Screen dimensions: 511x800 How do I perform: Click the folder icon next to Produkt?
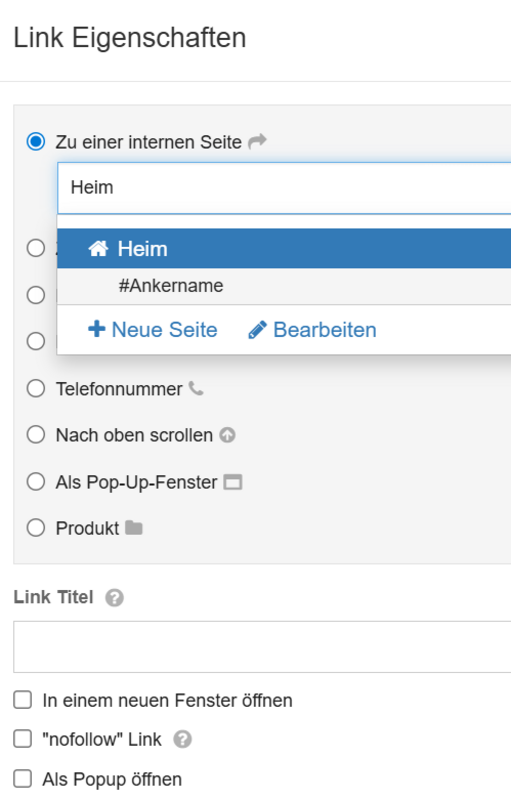(134, 528)
